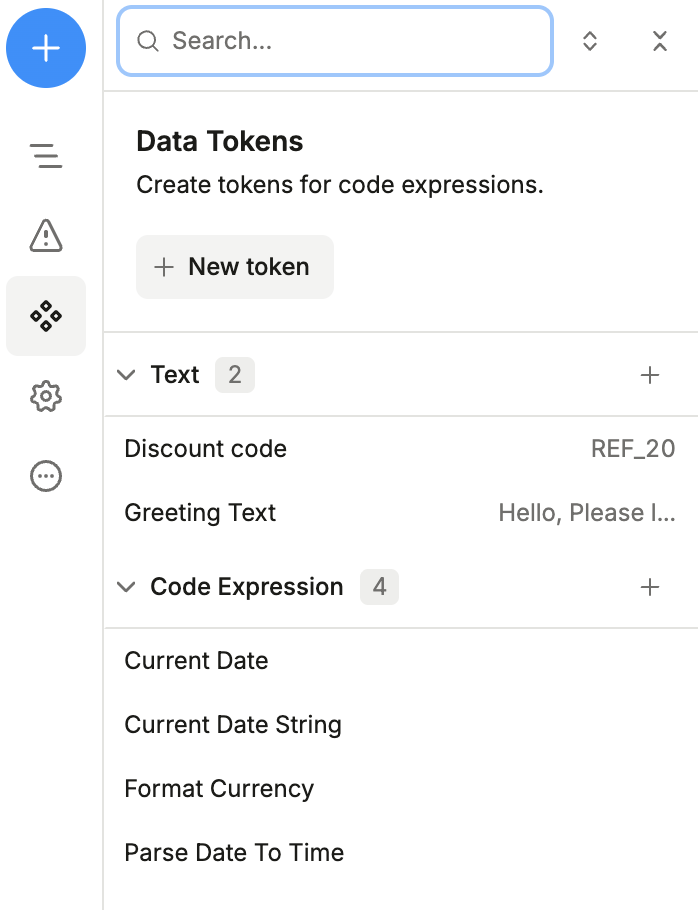
Task: Collapse the Text token section
Action: click(126, 375)
